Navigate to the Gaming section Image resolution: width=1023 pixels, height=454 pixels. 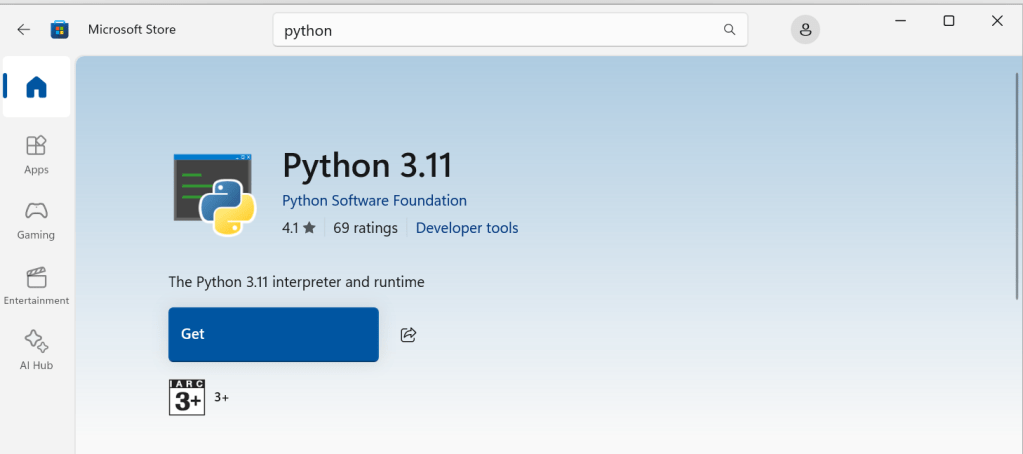pos(36,220)
